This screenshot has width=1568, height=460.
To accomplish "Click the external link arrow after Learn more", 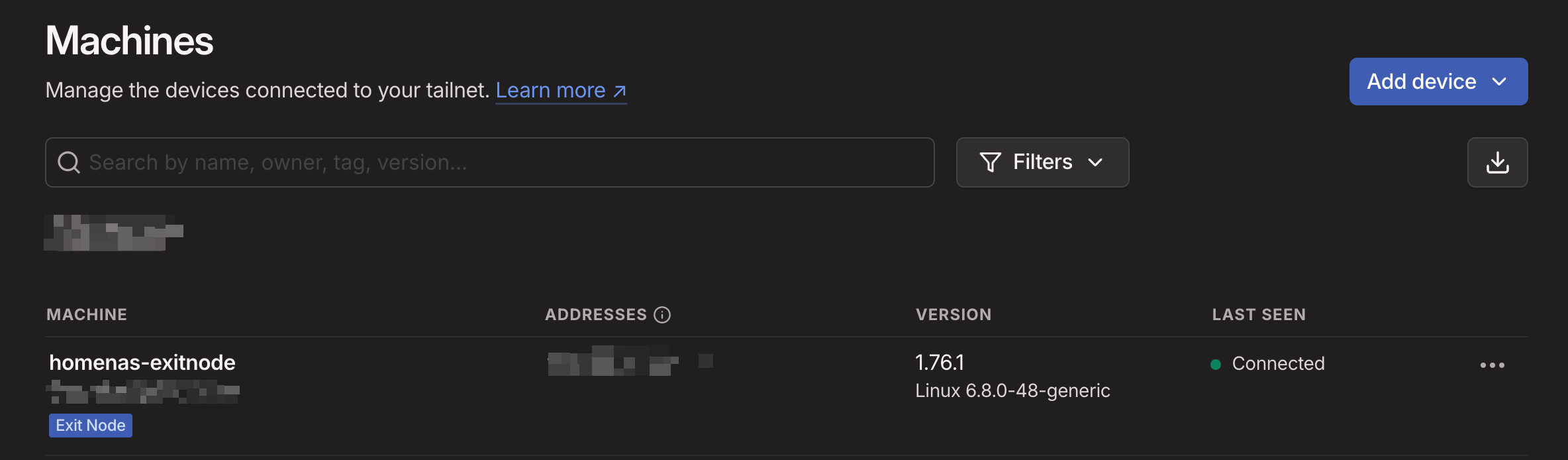I will tap(617, 90).
